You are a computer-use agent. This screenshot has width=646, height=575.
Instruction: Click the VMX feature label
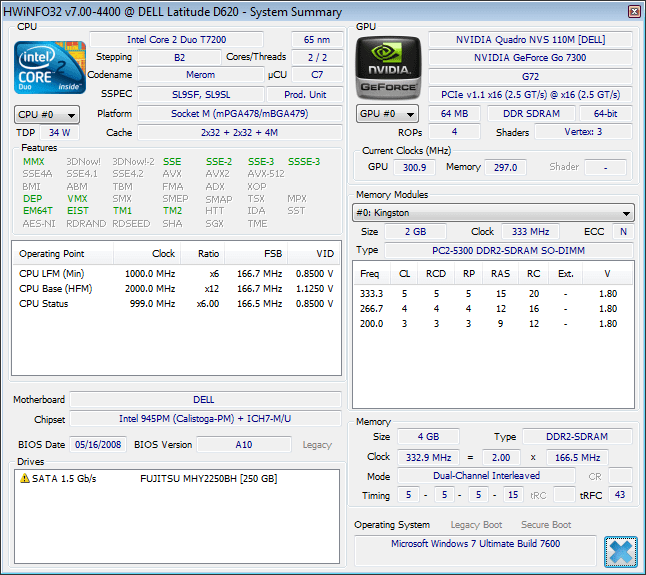click(77, 199)
